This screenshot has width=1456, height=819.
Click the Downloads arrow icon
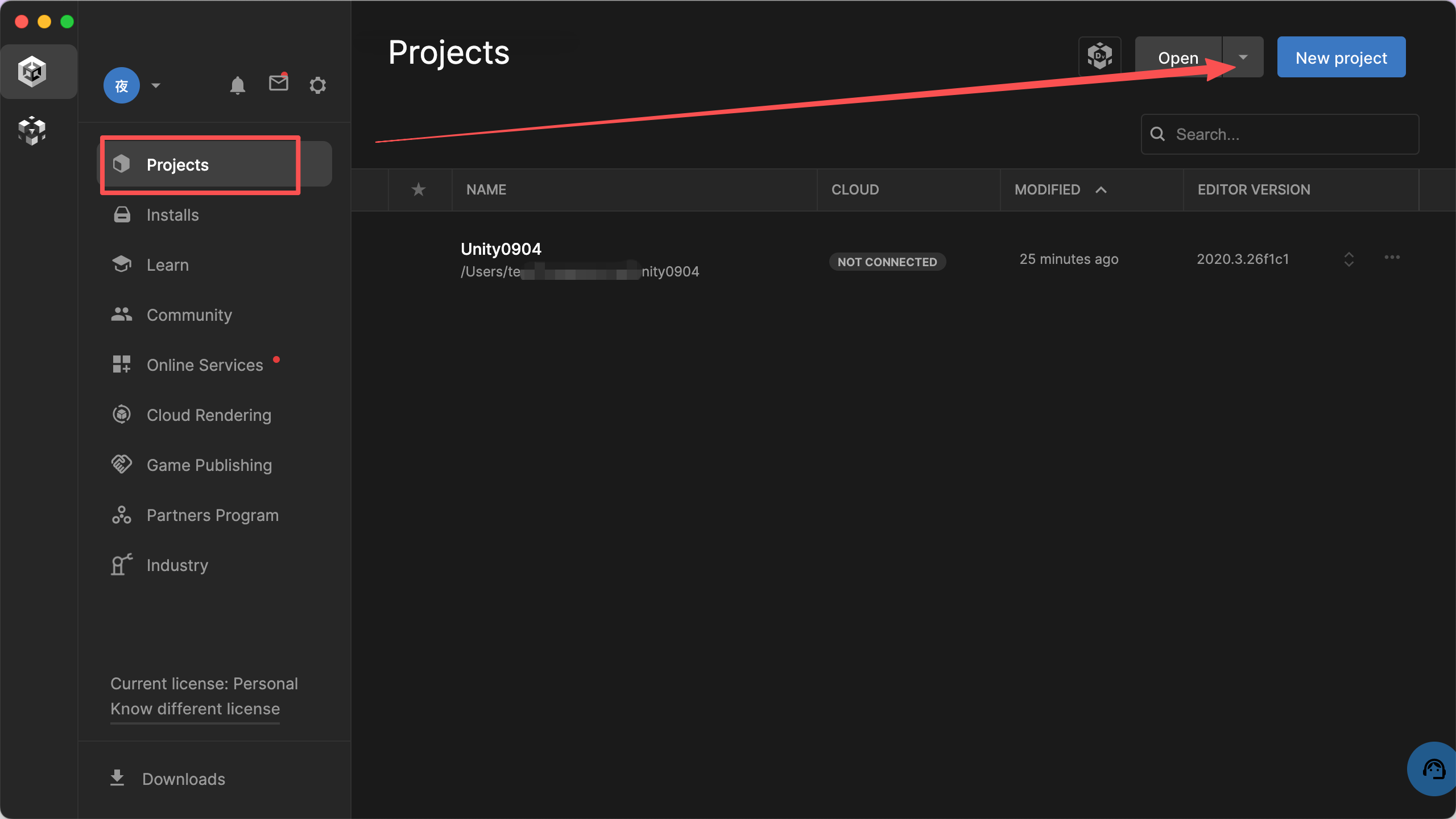117,778
